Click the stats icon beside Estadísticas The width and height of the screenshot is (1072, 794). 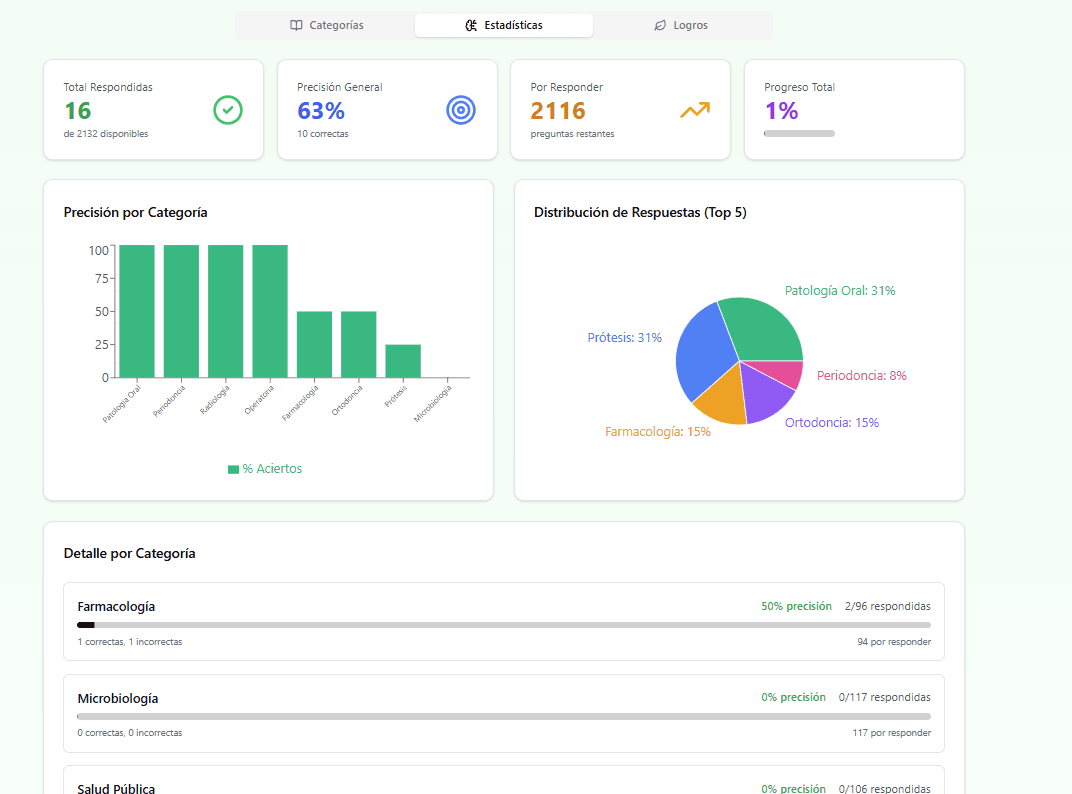coord(471,25)
